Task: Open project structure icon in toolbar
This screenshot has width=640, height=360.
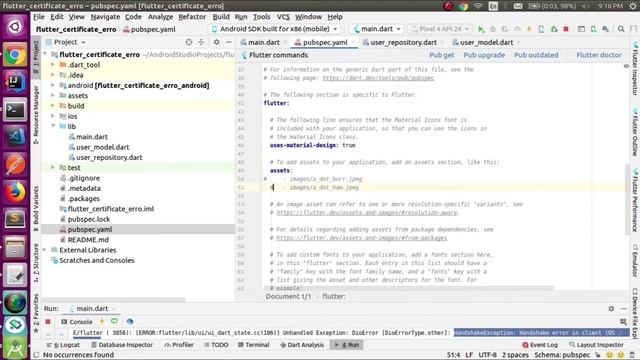Action: 581,29
